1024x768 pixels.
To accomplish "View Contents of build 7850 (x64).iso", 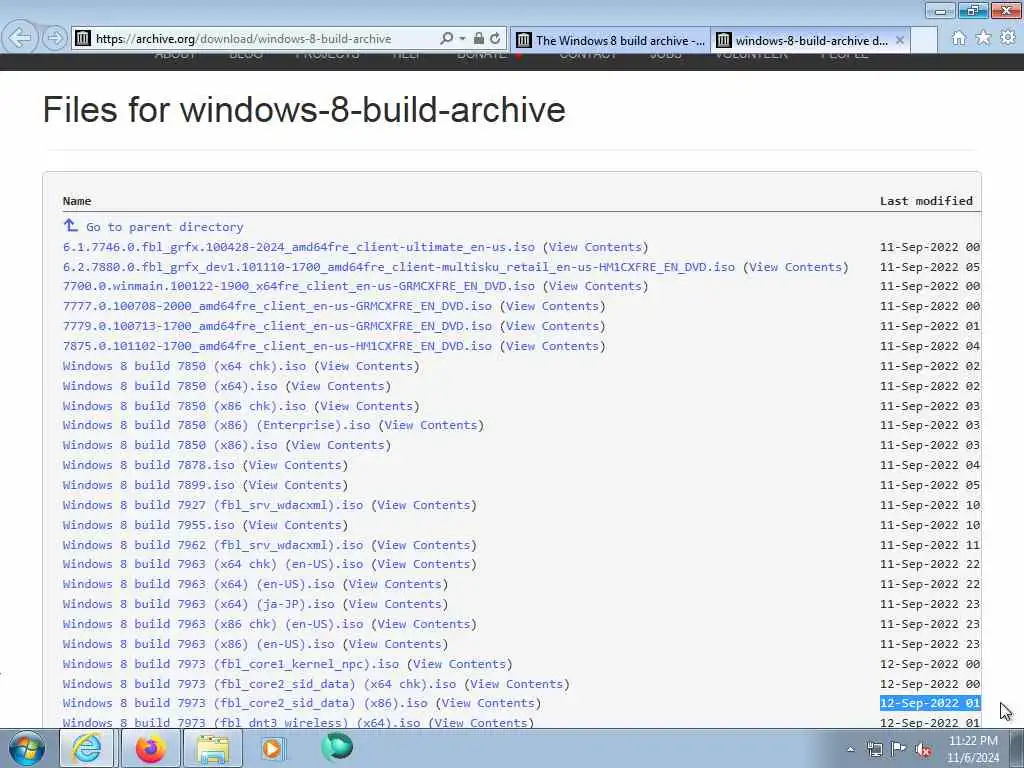I will click(x=338, y=386).
